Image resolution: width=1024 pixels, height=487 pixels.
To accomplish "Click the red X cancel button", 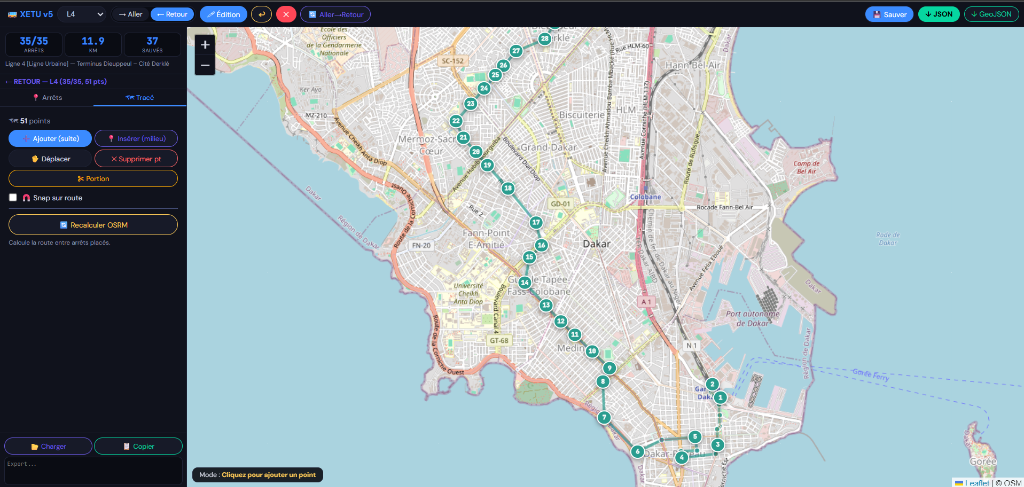I will coord(286,14).
